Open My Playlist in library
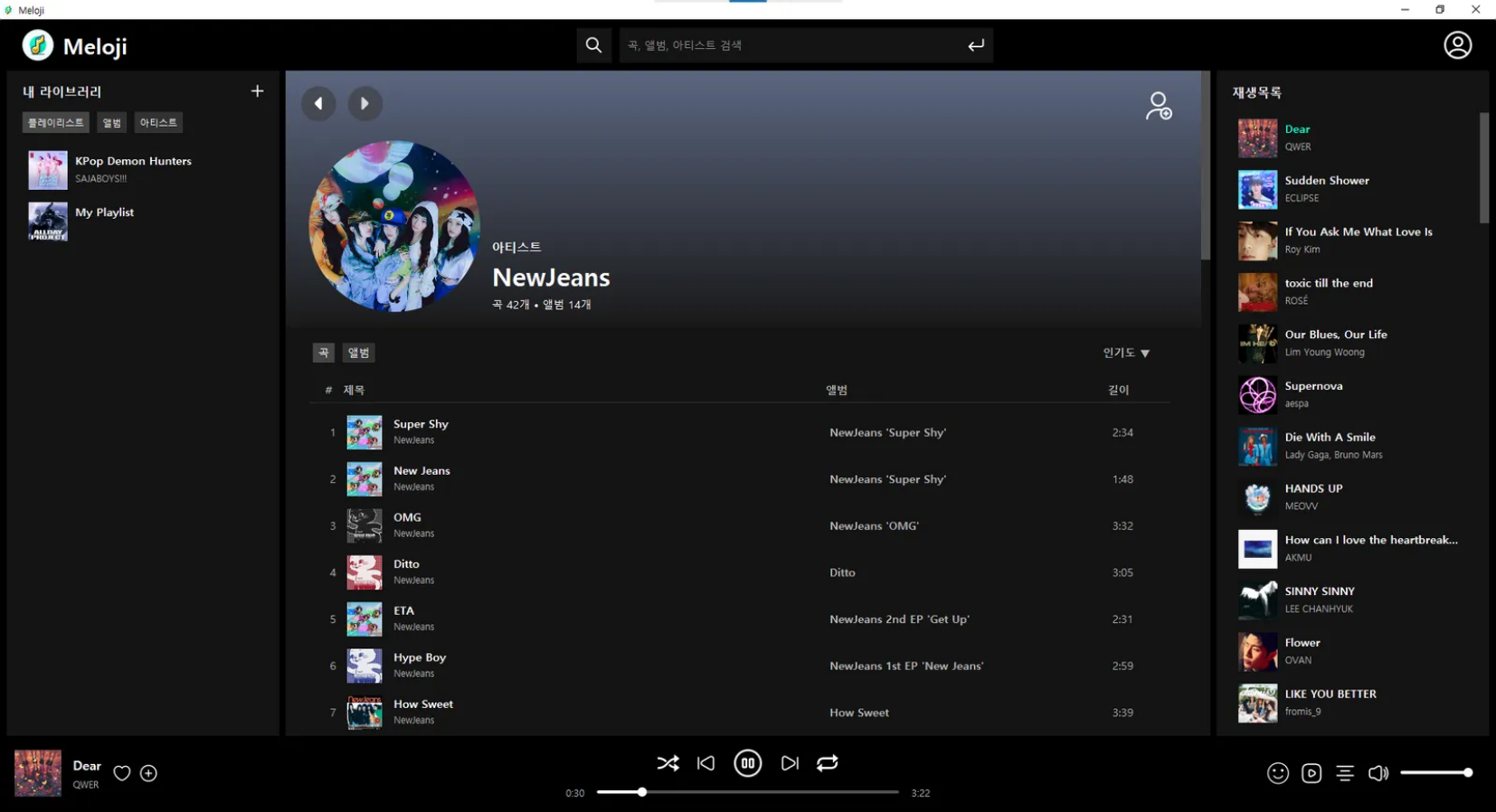The image size is (1496, 812). [143, 221]
